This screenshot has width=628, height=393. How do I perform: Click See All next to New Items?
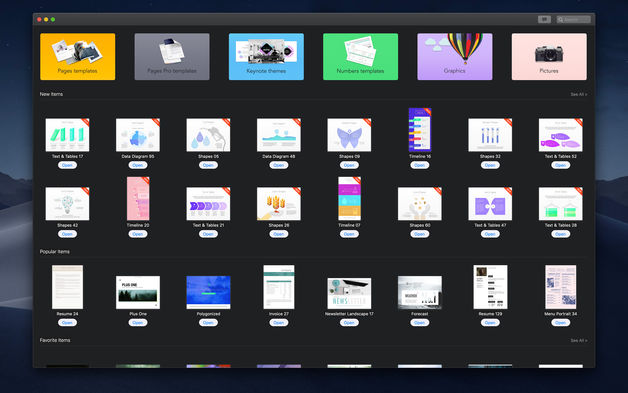[579, 95]
